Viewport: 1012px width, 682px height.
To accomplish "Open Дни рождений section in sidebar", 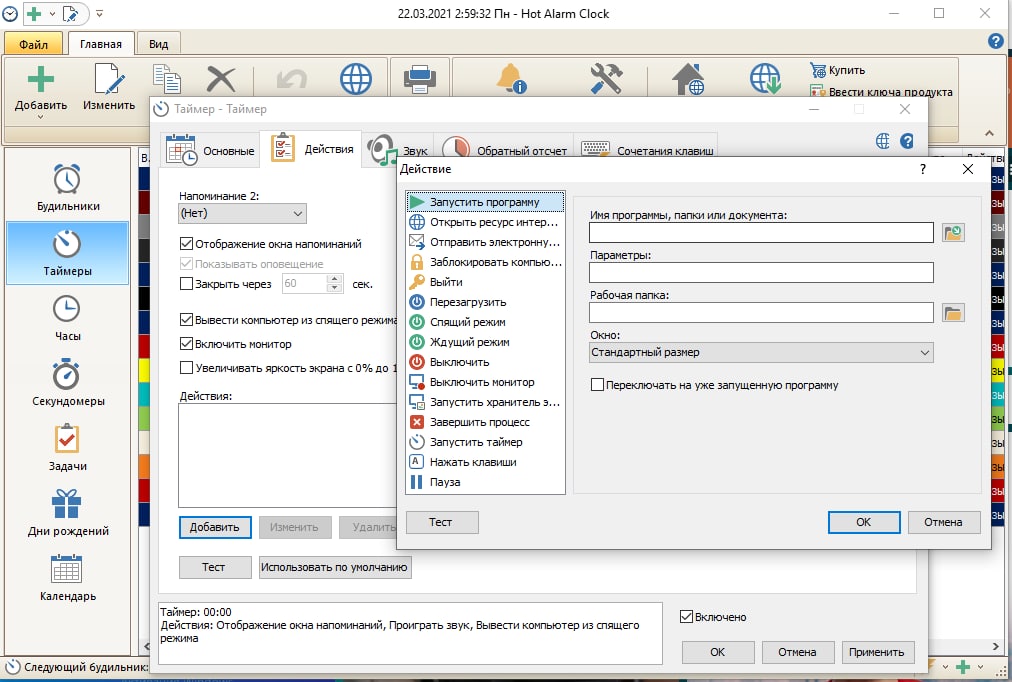I will [x=68, y=513].
